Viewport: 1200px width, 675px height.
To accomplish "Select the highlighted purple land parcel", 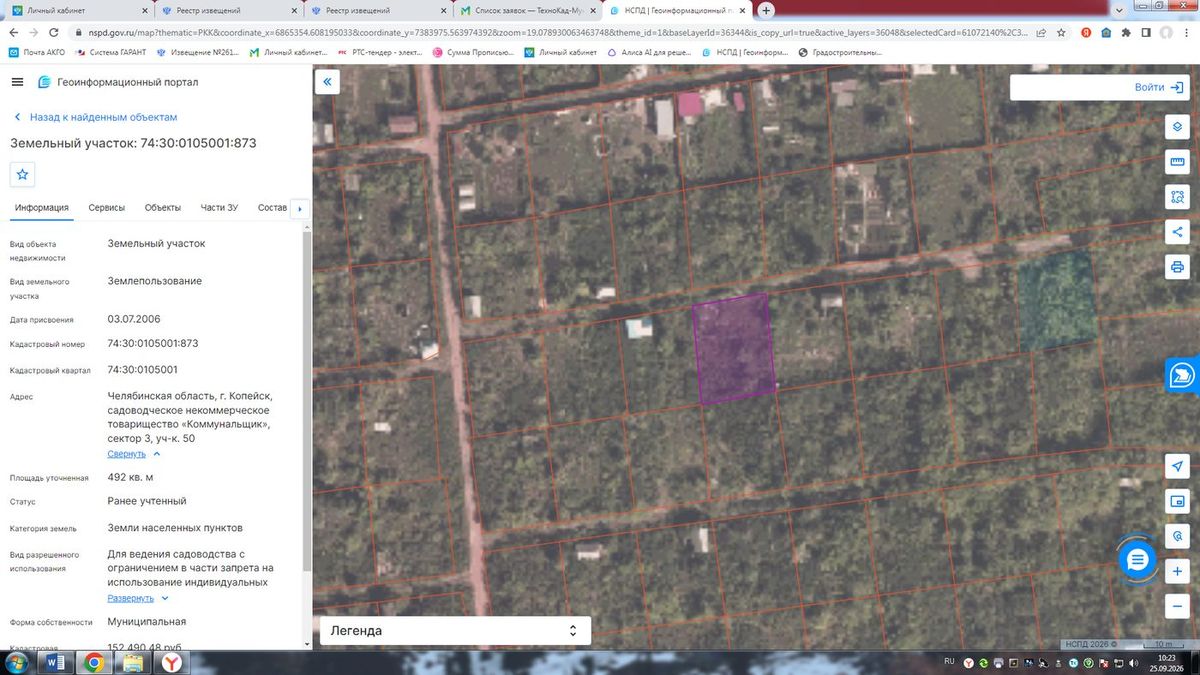I will (735, 348).
